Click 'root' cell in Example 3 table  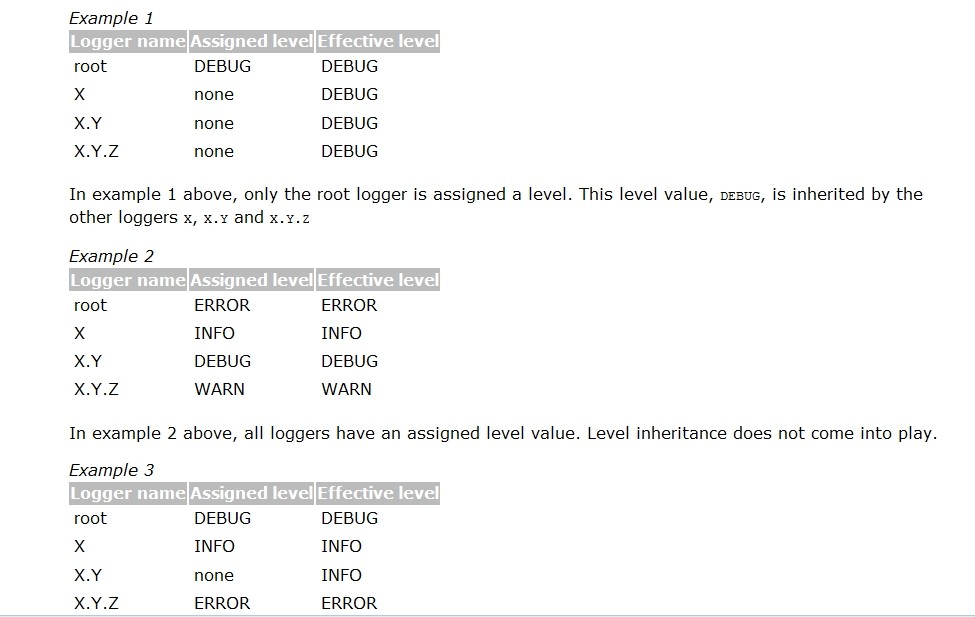tap(90, 519)
